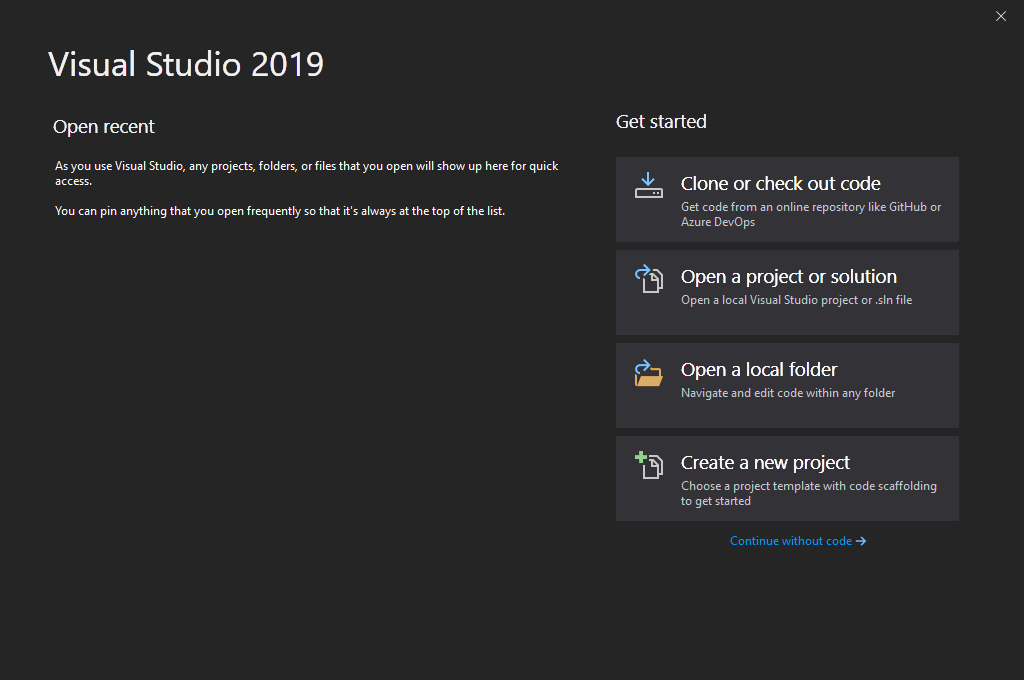The image size is (1024, 680).
Task: Click the Create a new project plus icon
Action: point(648,465)
